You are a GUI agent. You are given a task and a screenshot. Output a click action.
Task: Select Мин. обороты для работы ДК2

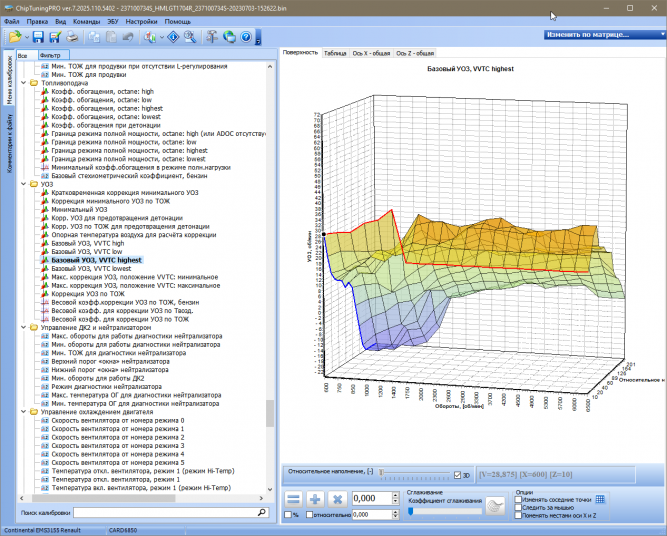click(x=97, y=378)
